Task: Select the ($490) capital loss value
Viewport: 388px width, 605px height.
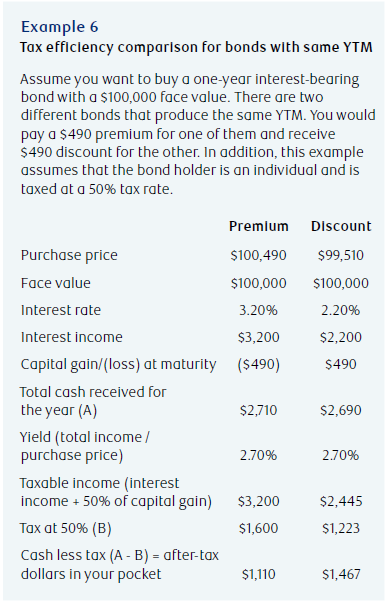Action: click(258, 364)
